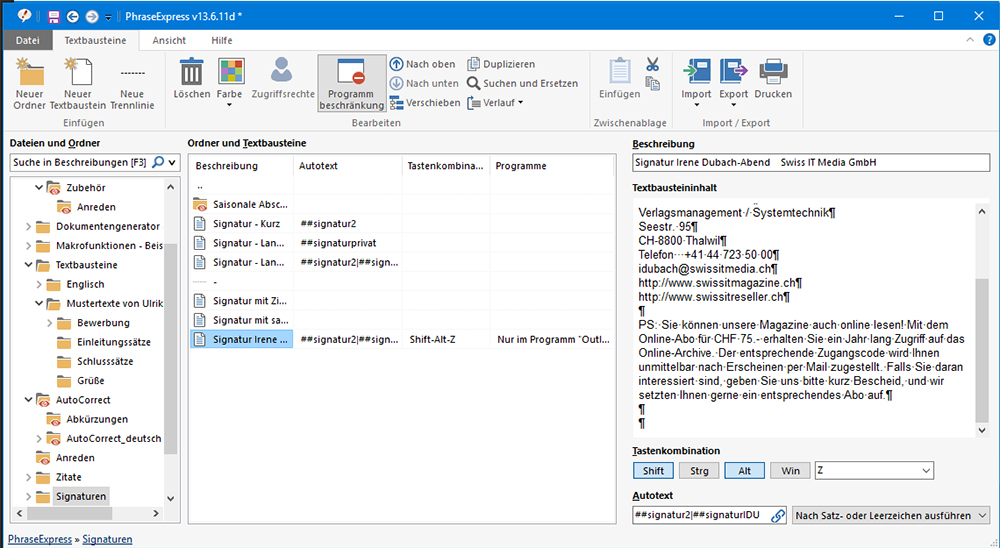
Task: Open the Datei menu
Action: point(27,40)
